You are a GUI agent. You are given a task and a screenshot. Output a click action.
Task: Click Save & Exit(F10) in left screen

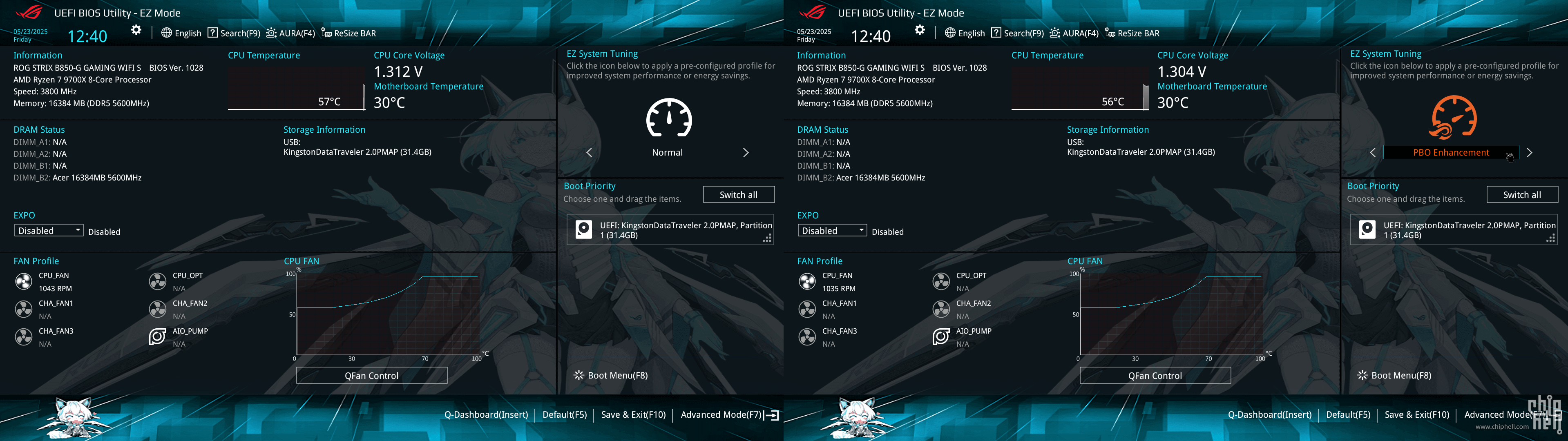tap(633, 415)
